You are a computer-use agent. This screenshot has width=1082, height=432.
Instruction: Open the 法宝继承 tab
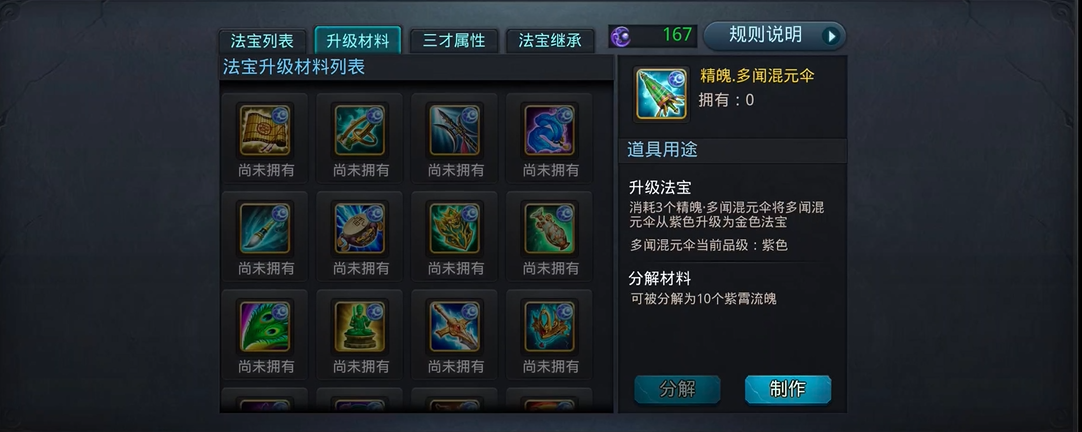(x=550, y=41)
